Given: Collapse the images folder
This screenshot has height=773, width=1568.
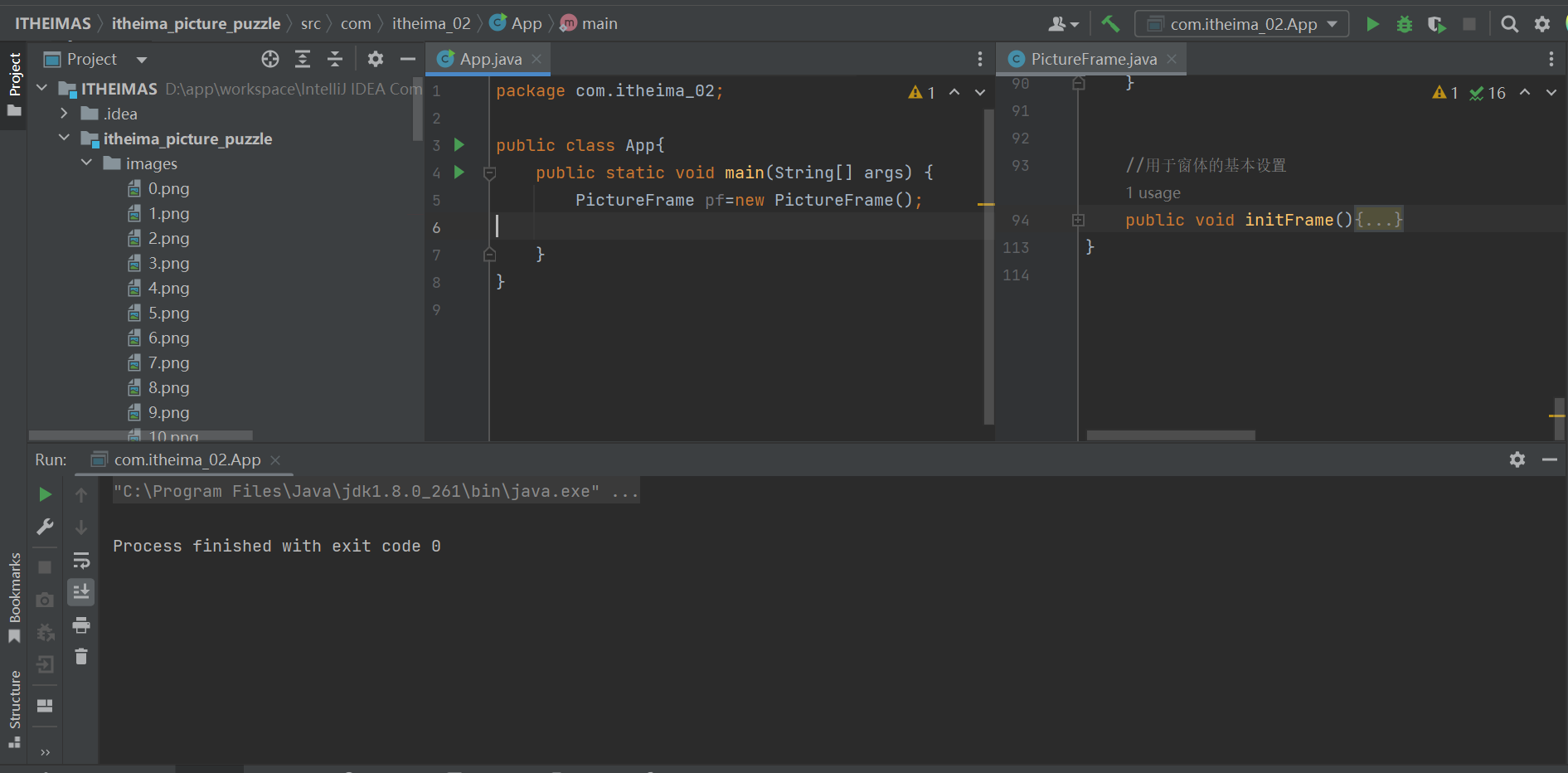Looking at the screenshot, I should (x=86, y=163).
